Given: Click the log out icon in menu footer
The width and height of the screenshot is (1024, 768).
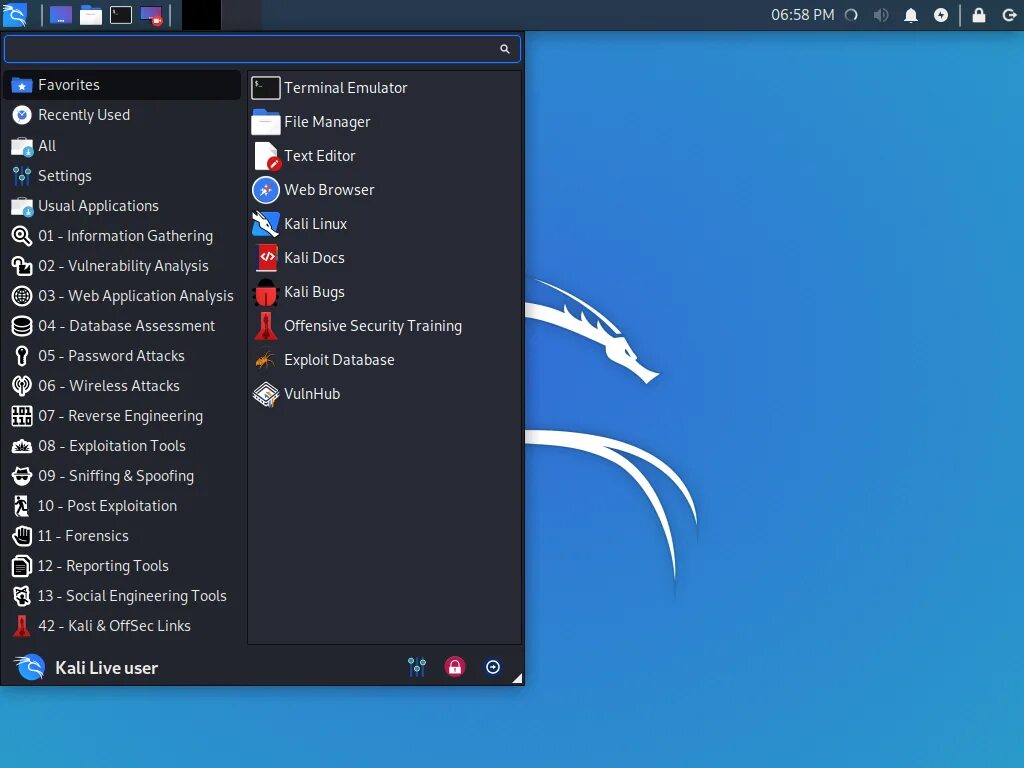Looking at the screenshot, I should tap(493, 667).
